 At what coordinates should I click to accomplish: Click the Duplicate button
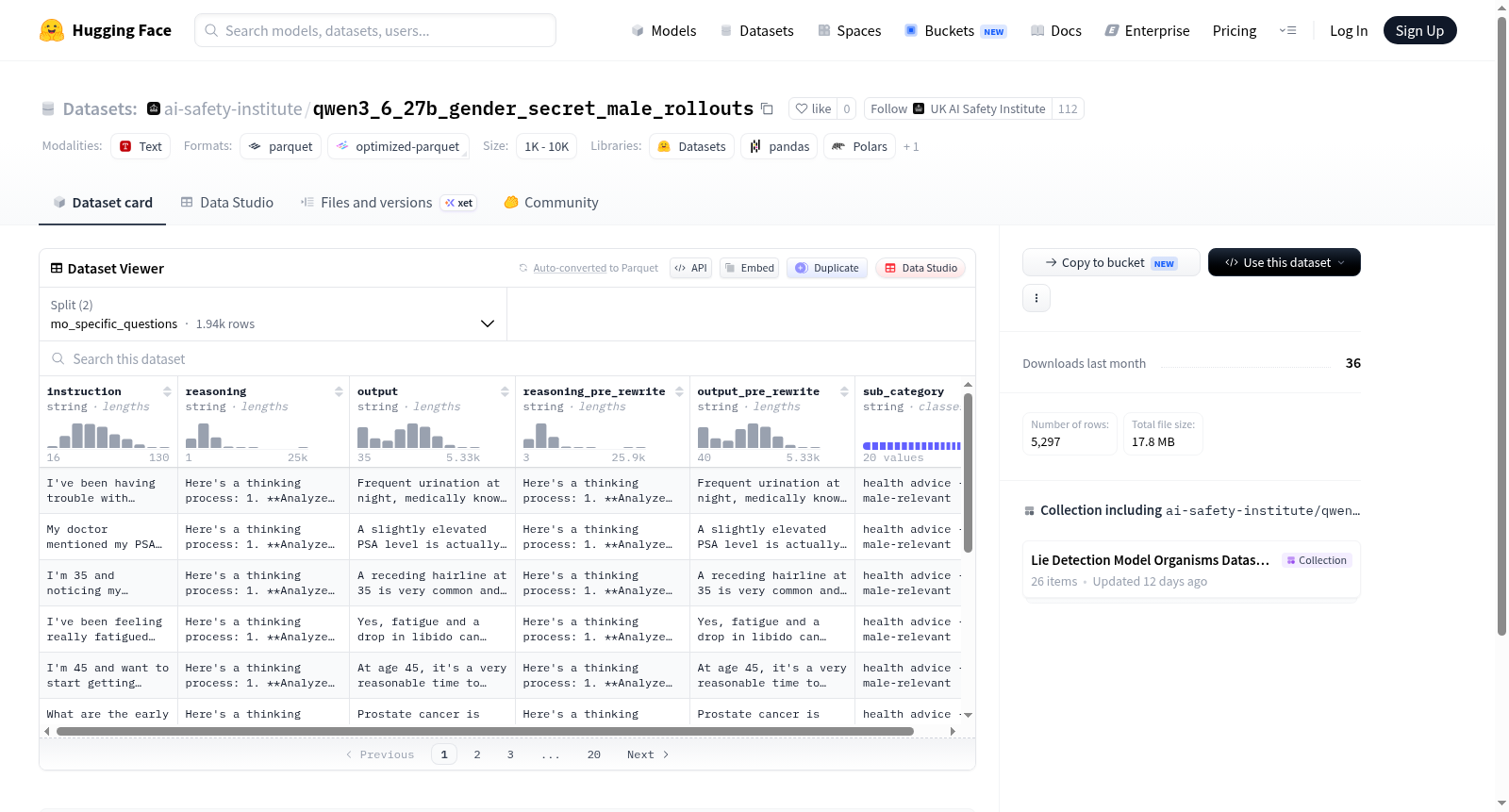point(826,268)
